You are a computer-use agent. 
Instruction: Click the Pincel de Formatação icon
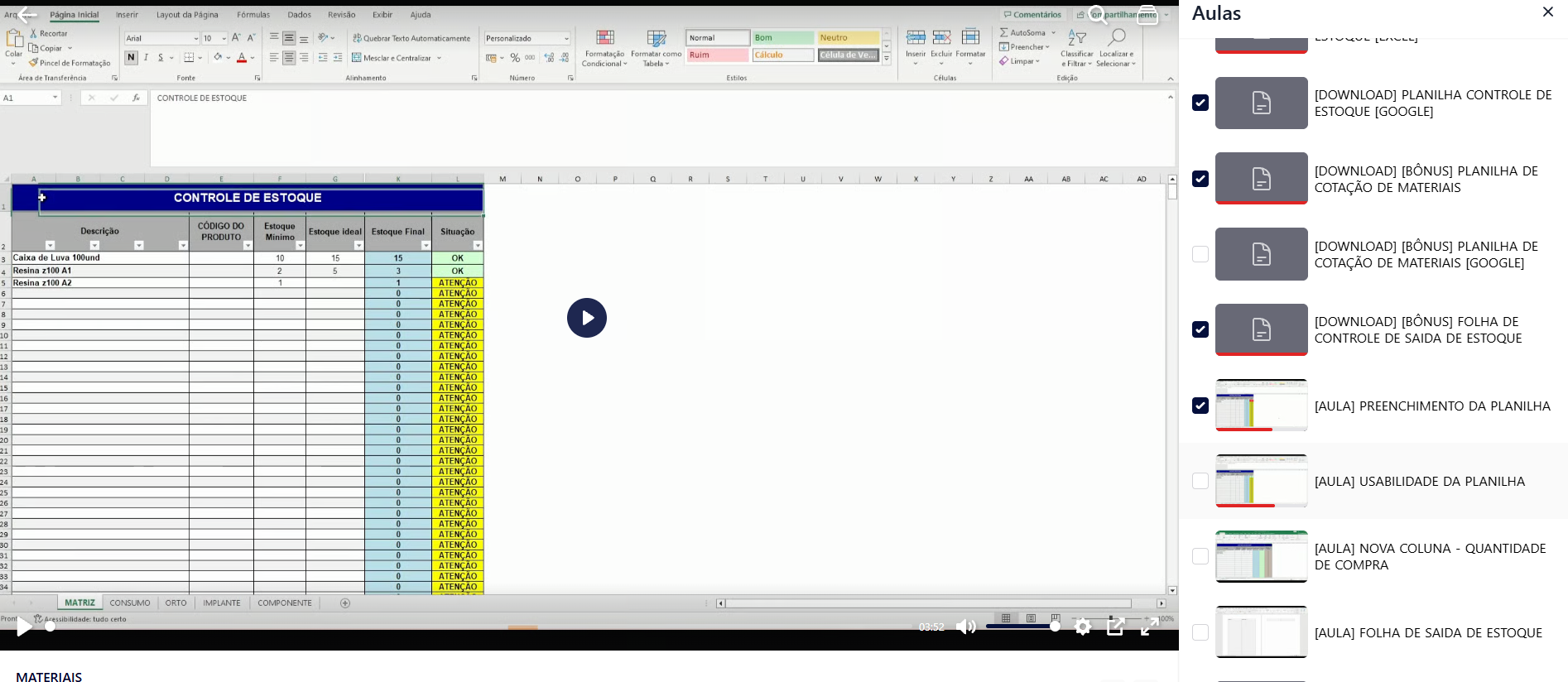click(x=34, y=63)
